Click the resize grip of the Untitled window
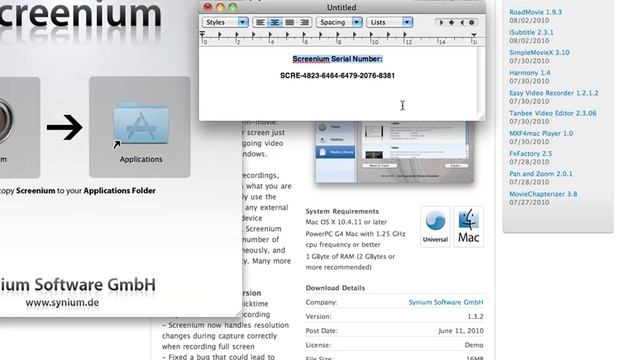 click(x=482, y=117)
